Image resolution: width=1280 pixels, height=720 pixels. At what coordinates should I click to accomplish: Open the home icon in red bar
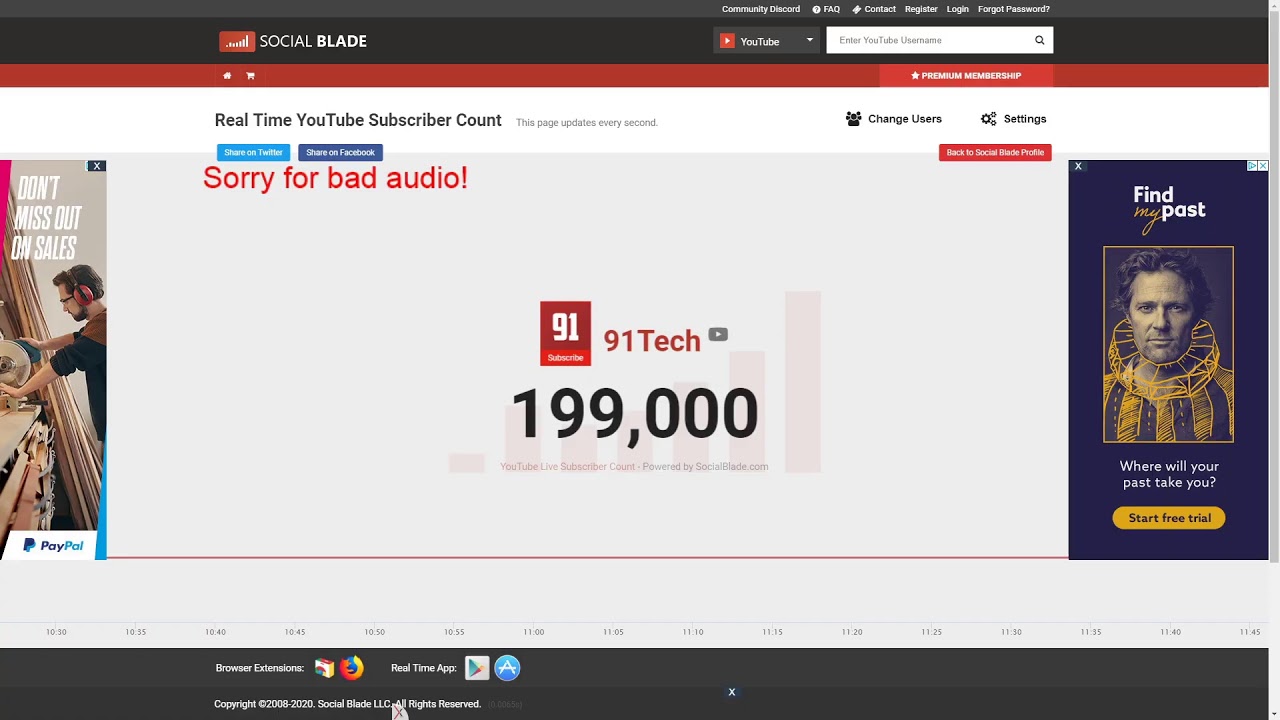(x=227, y=76)
